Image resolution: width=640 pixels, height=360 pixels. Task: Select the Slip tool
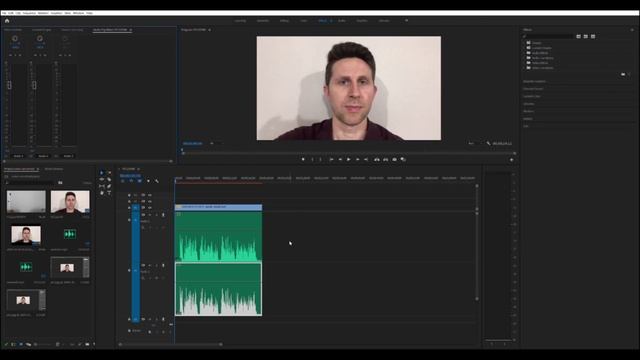click(102, 186)
